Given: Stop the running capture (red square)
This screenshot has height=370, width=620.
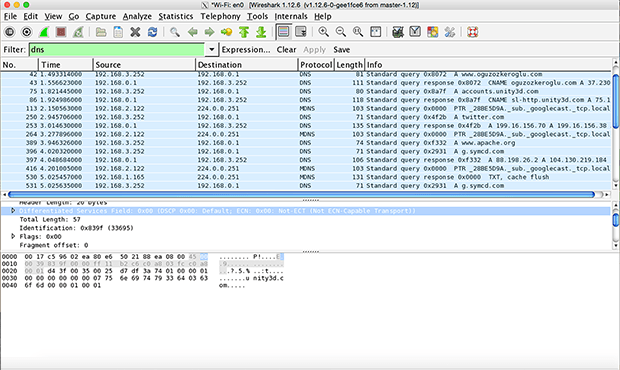Looking at the screenshot, I should point(61,32).
